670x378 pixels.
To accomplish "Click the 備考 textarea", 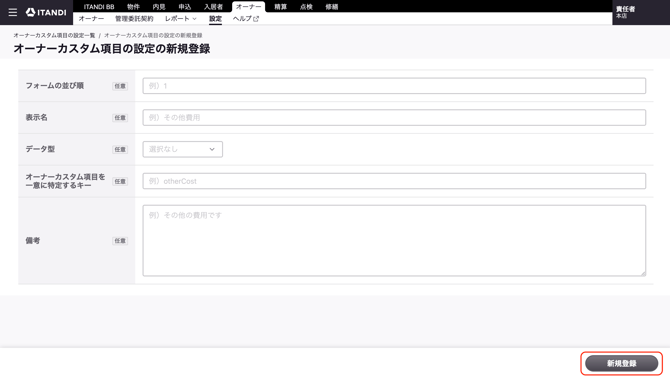I will coord(394,240).
